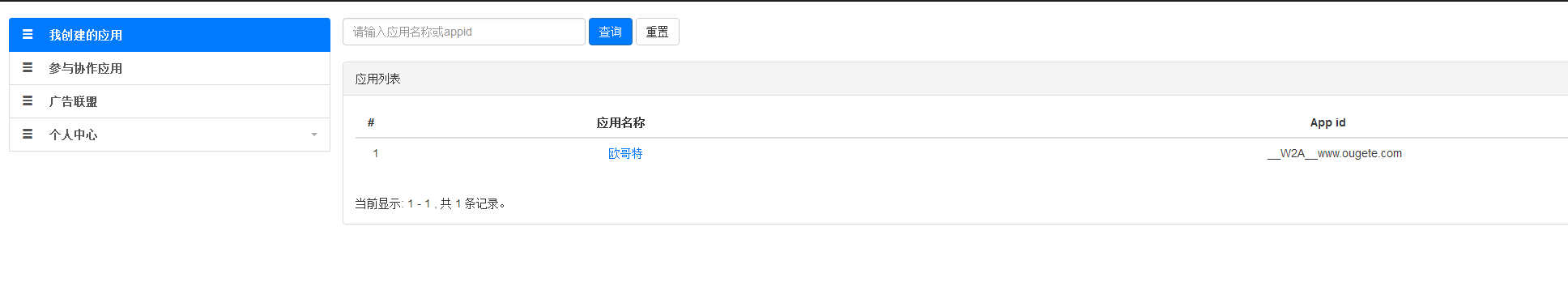Open the 个人中心 menu item
The image size is (1568, 295).
pyautogui.click(x=169, y=135)
